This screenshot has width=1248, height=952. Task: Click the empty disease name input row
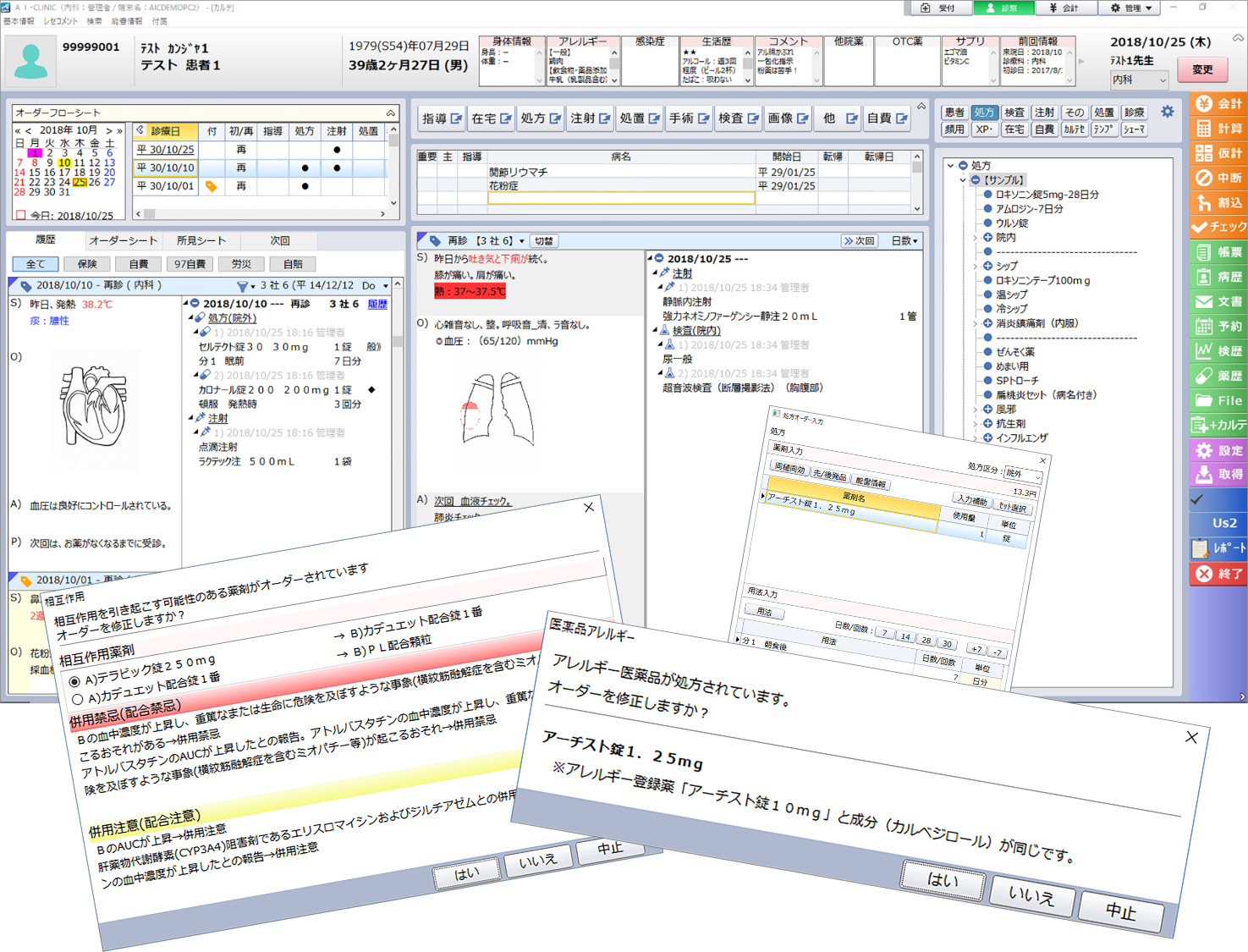pos(621,198)
